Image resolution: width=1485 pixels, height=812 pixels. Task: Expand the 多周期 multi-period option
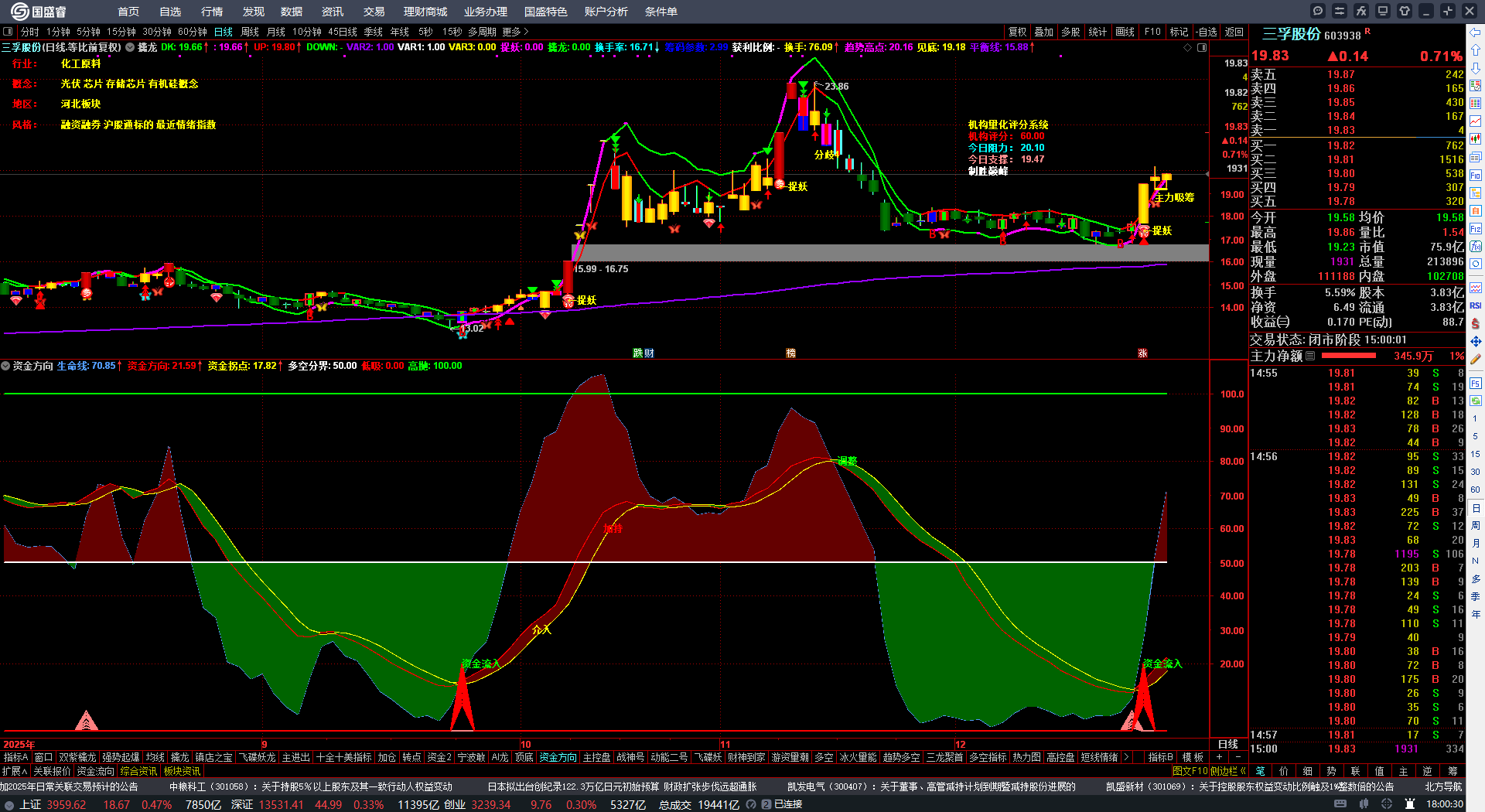click(482, 32)
